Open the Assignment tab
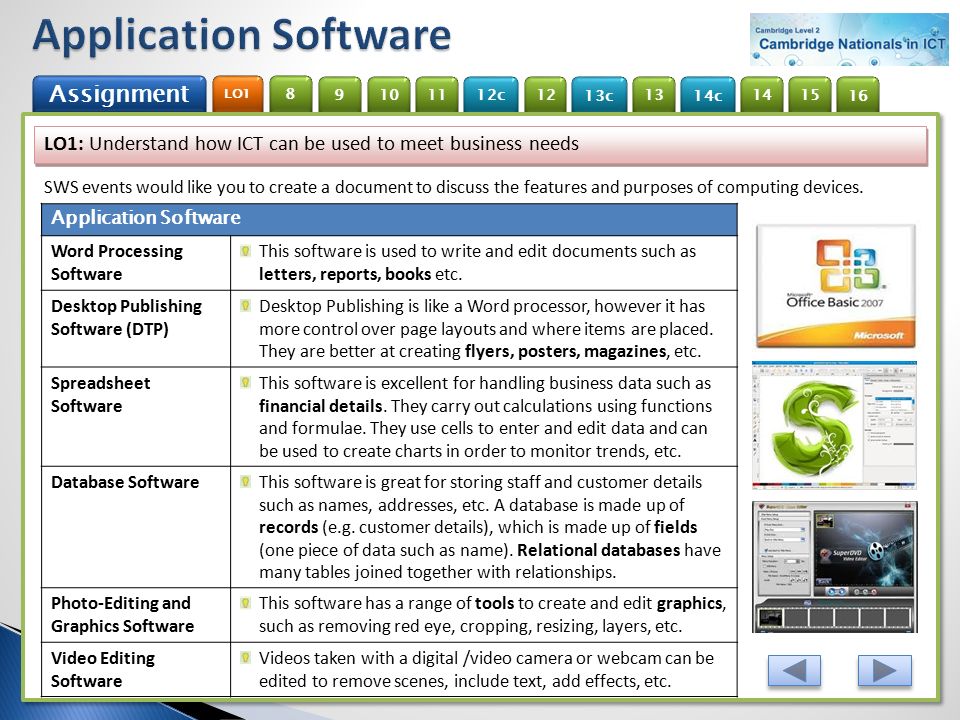Screen dimensions: 960x720 tap(119, 94)
